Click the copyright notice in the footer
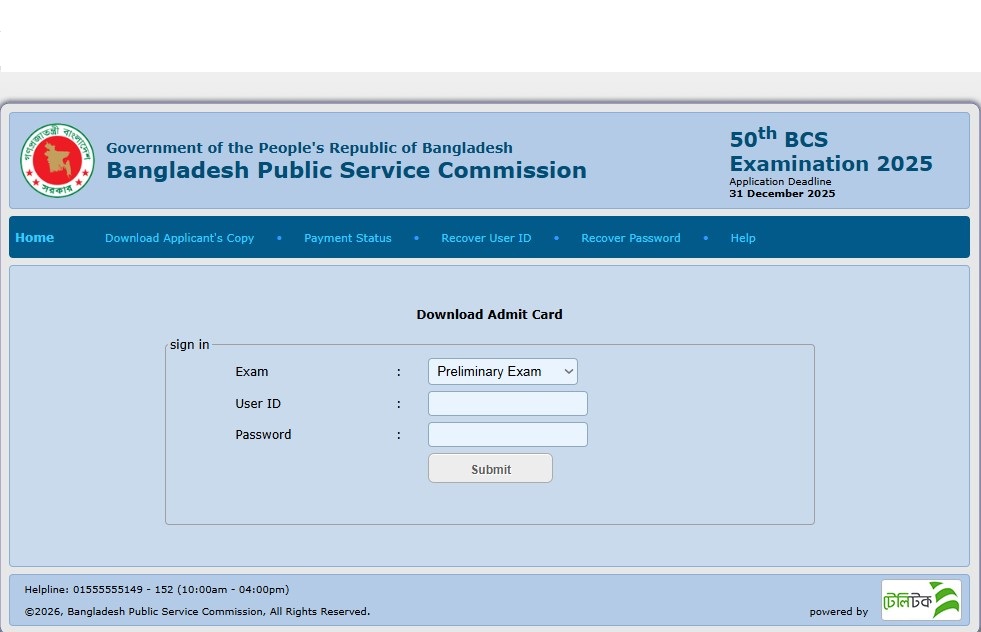The image size is (981, 632). pyautogui.click(x=197, y=611)
